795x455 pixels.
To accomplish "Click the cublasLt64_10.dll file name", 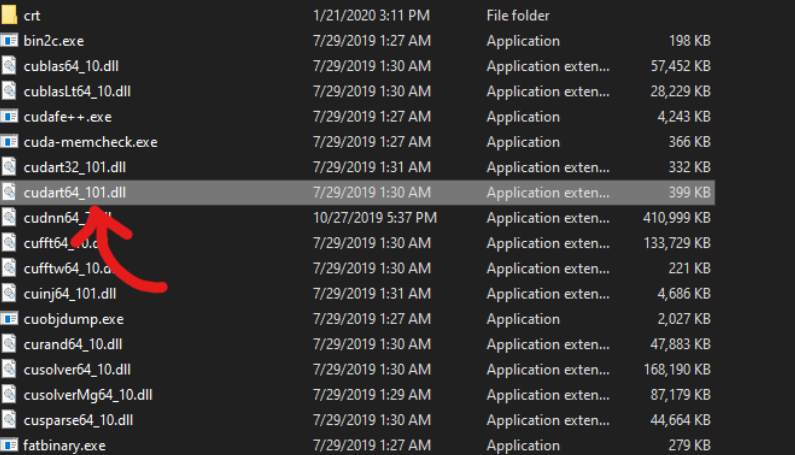I will pos(77,91).
